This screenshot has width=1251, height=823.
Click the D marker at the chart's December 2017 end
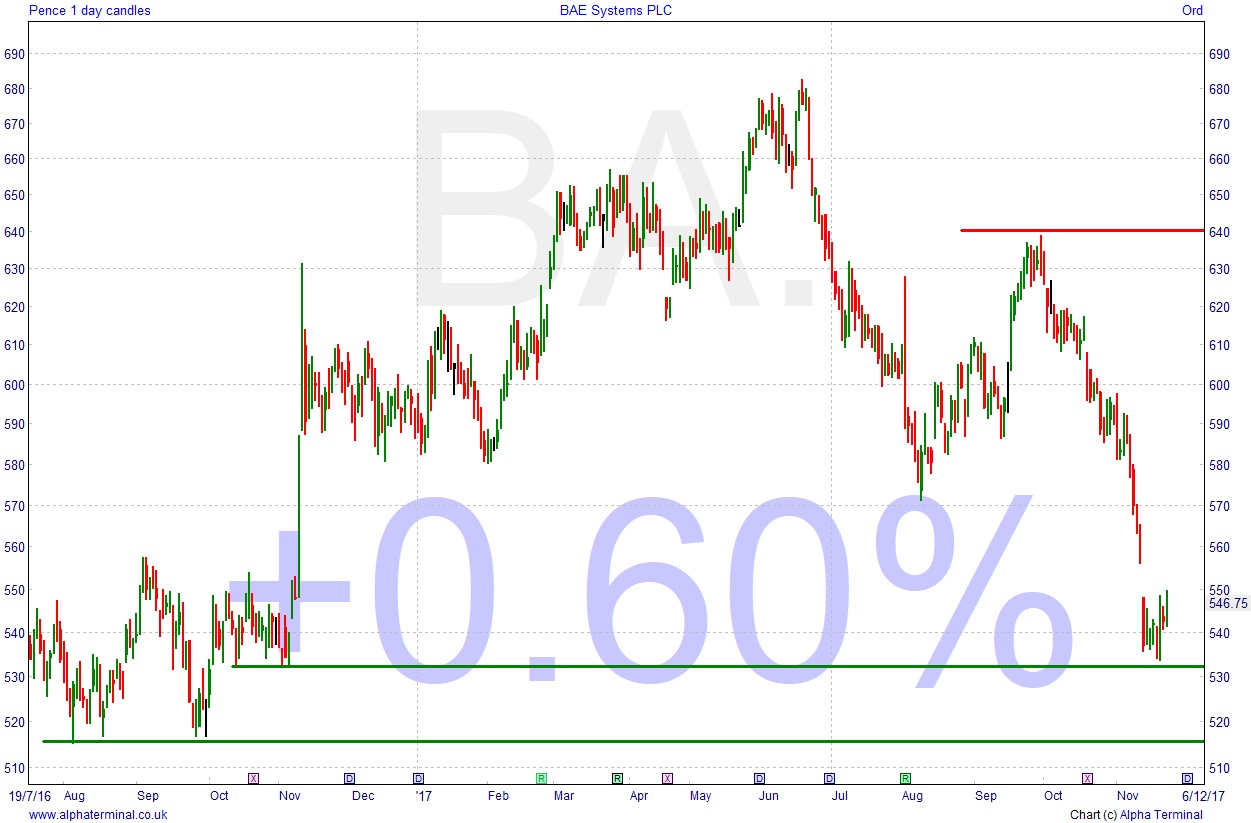pos(1187,778)
